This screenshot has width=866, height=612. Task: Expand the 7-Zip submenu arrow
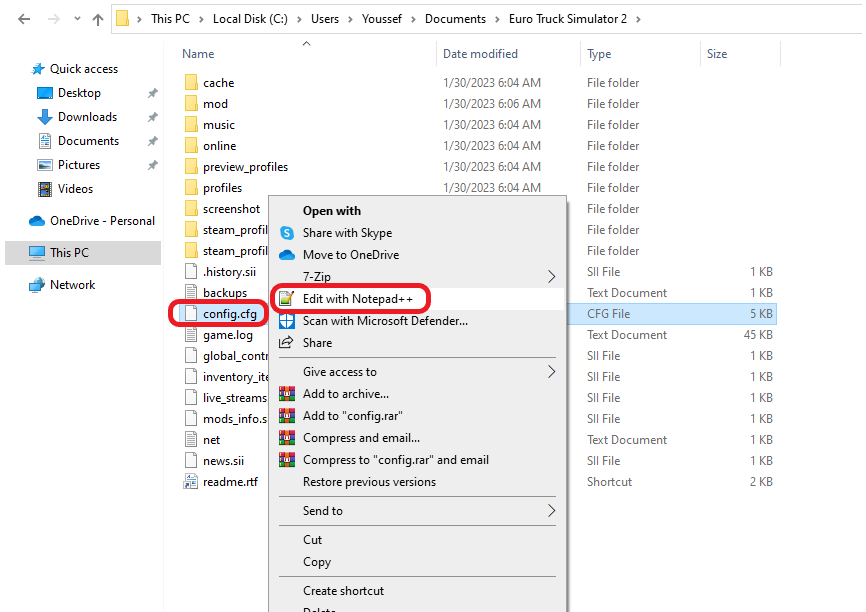tap(551, 277)
